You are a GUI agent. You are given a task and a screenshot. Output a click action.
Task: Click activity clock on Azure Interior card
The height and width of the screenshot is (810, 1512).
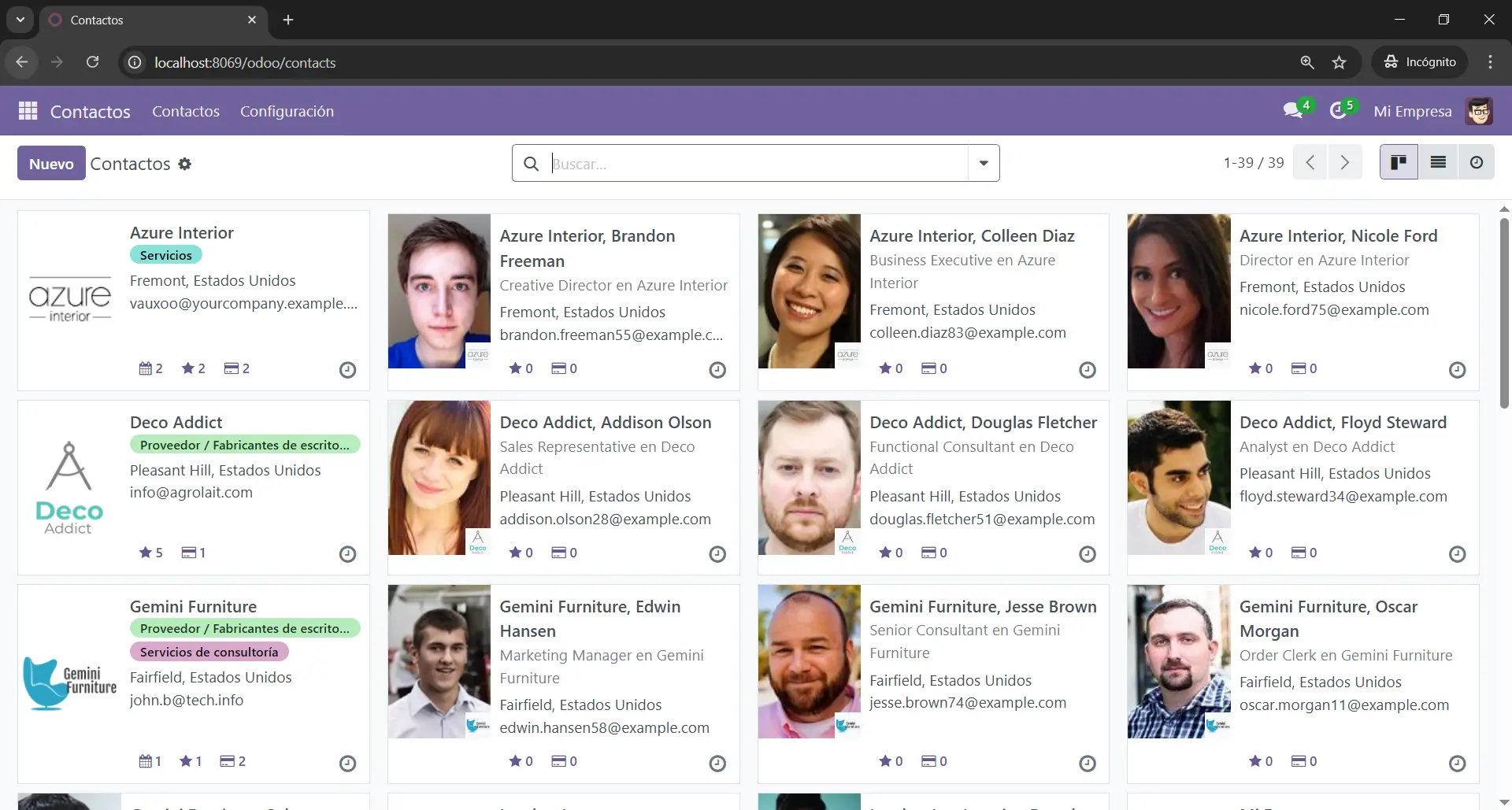347,370
